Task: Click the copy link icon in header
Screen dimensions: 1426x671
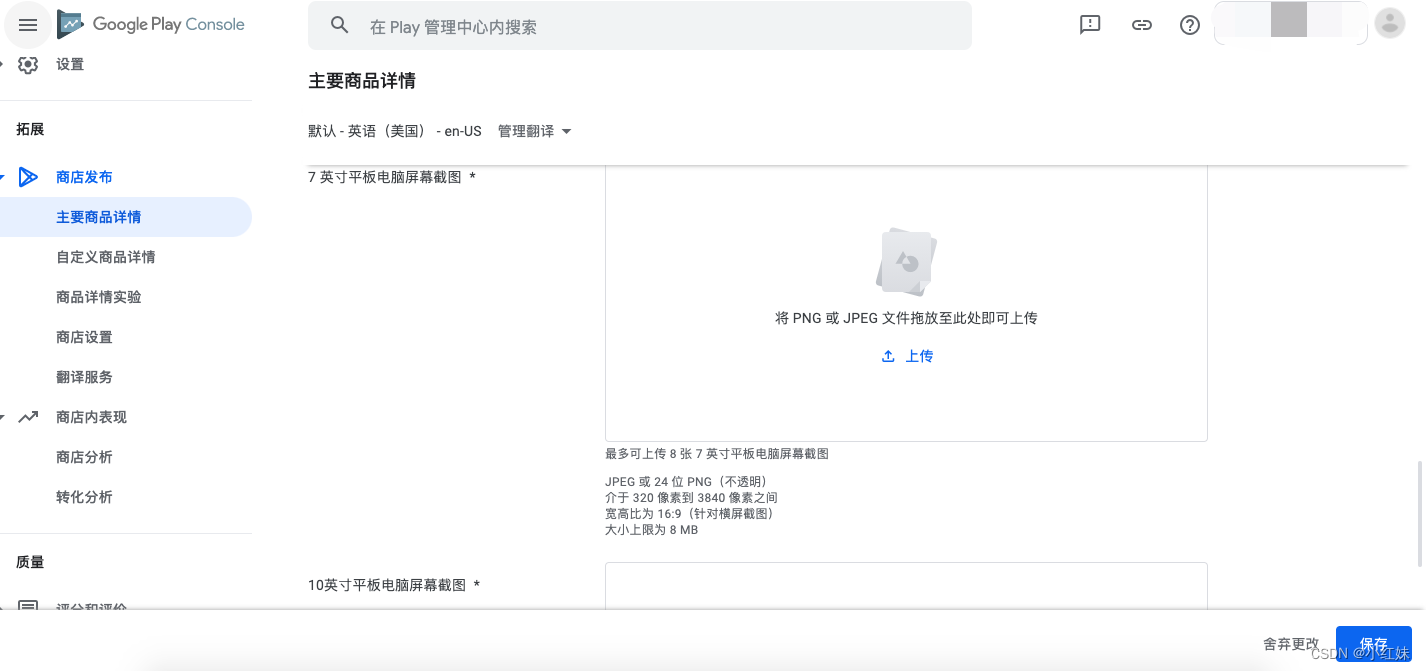Action: pos(1141,25)
